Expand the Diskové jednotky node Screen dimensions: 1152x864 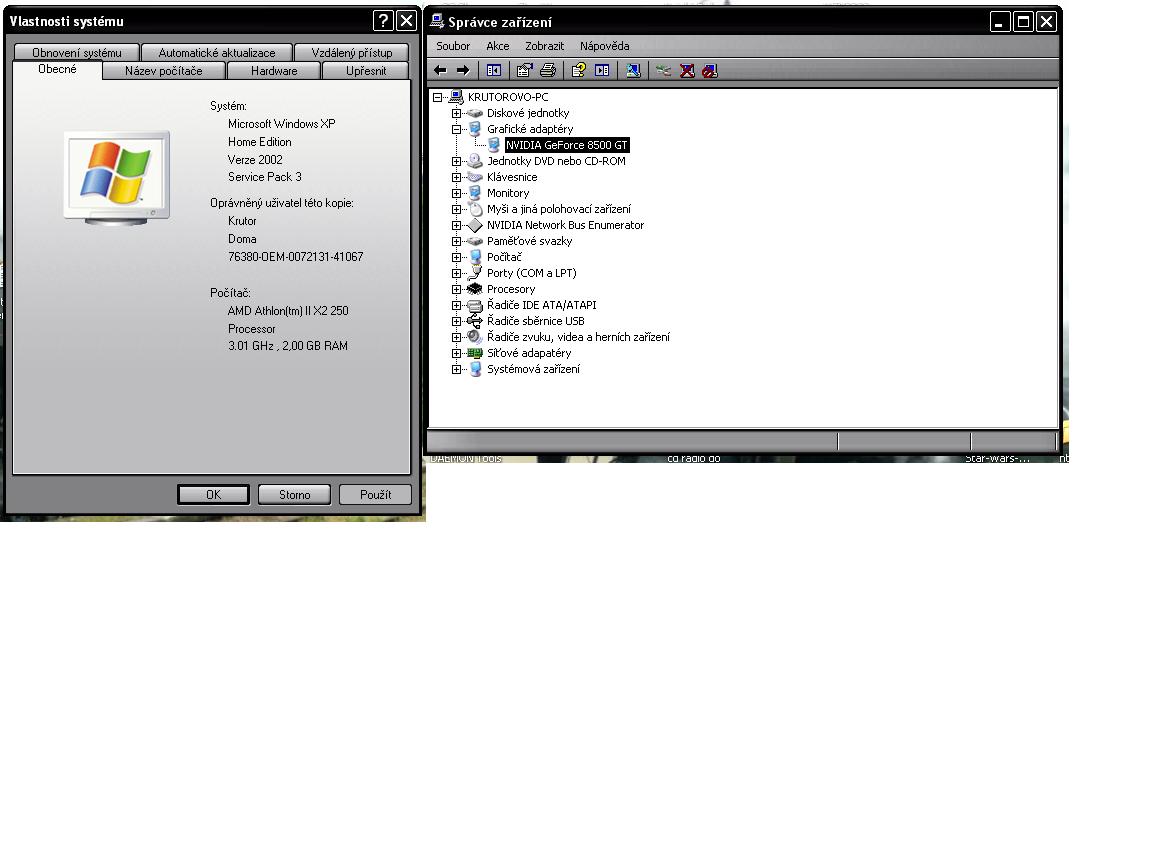(456, 113)
